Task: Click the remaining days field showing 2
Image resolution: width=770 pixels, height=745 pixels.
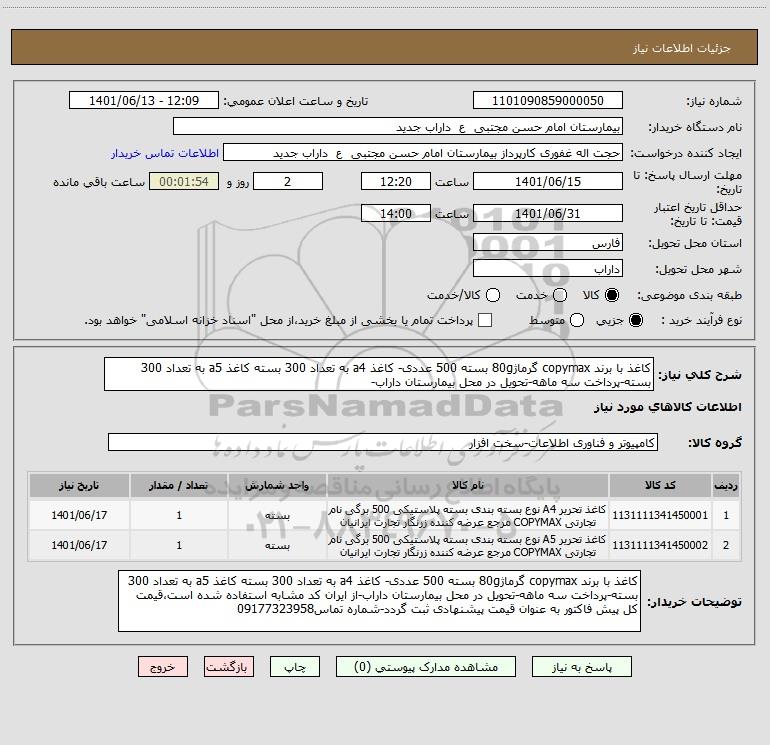Action: click(x=288, y=181)
